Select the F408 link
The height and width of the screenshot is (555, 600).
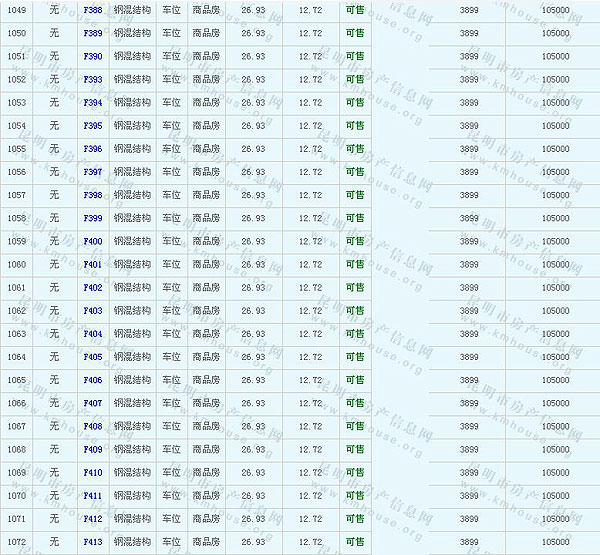click(x=93, y=426)
